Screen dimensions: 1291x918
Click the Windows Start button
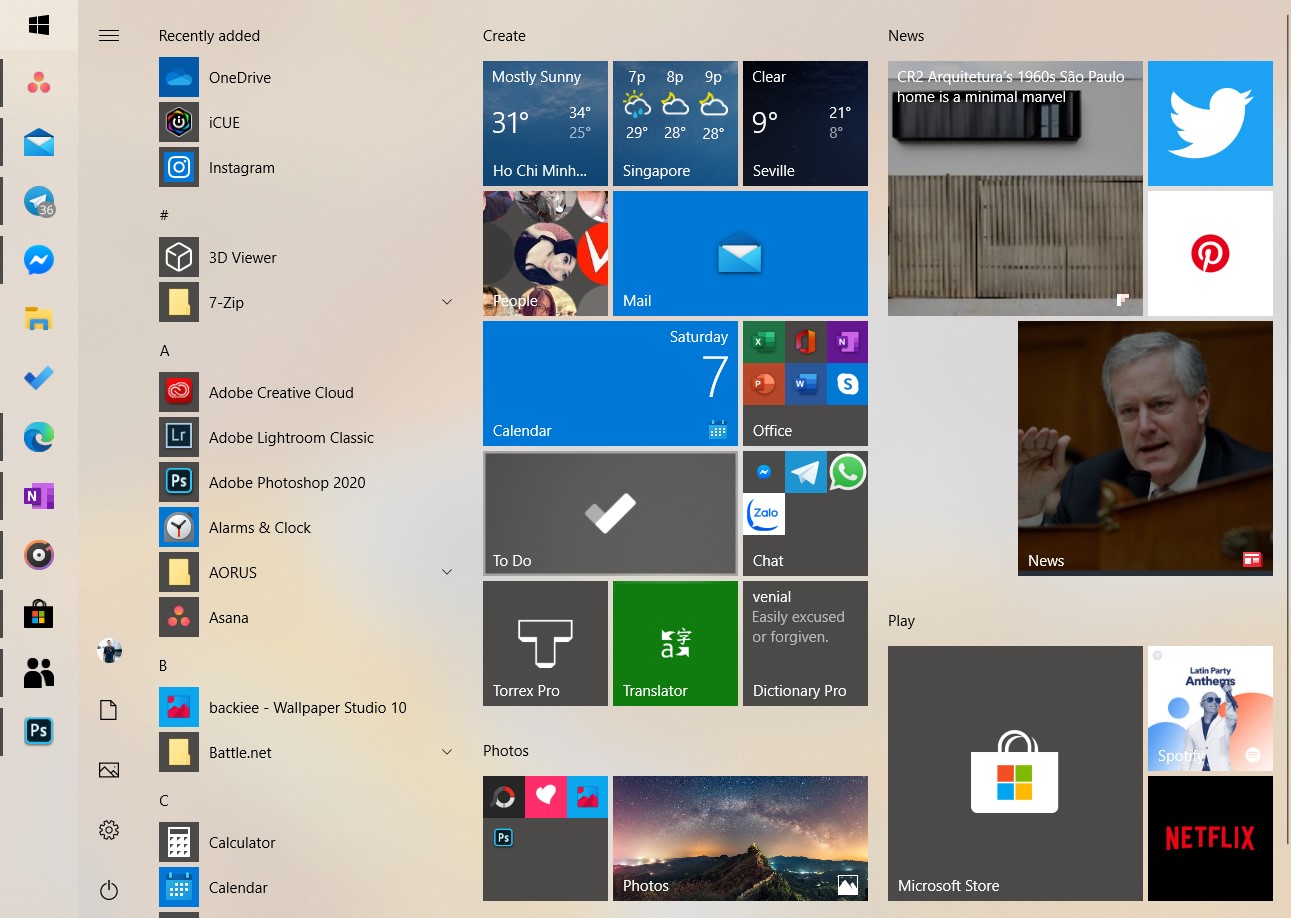(x=38, y=25)
